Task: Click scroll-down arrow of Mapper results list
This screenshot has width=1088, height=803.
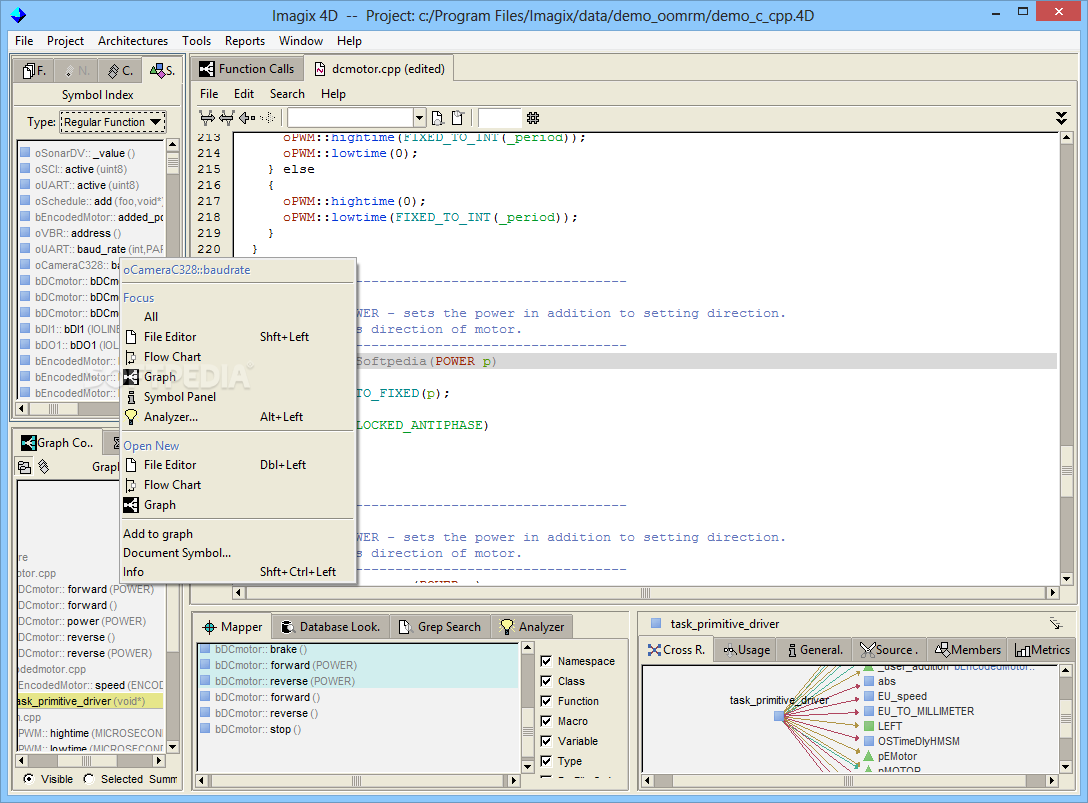Action: [x=527, y=766]
